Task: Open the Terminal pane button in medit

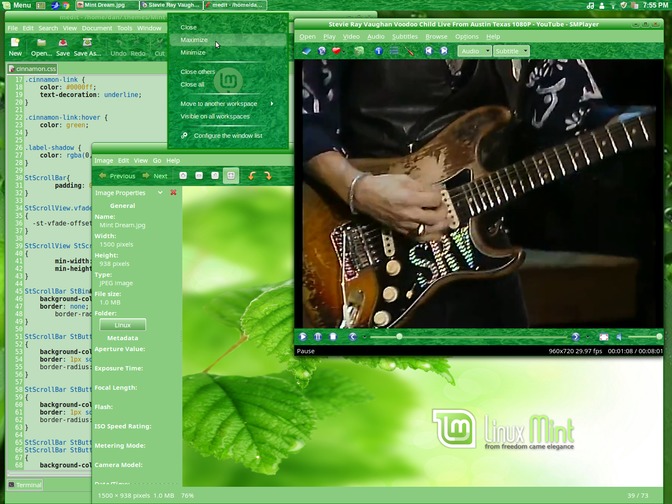Action: click(25, 485)
